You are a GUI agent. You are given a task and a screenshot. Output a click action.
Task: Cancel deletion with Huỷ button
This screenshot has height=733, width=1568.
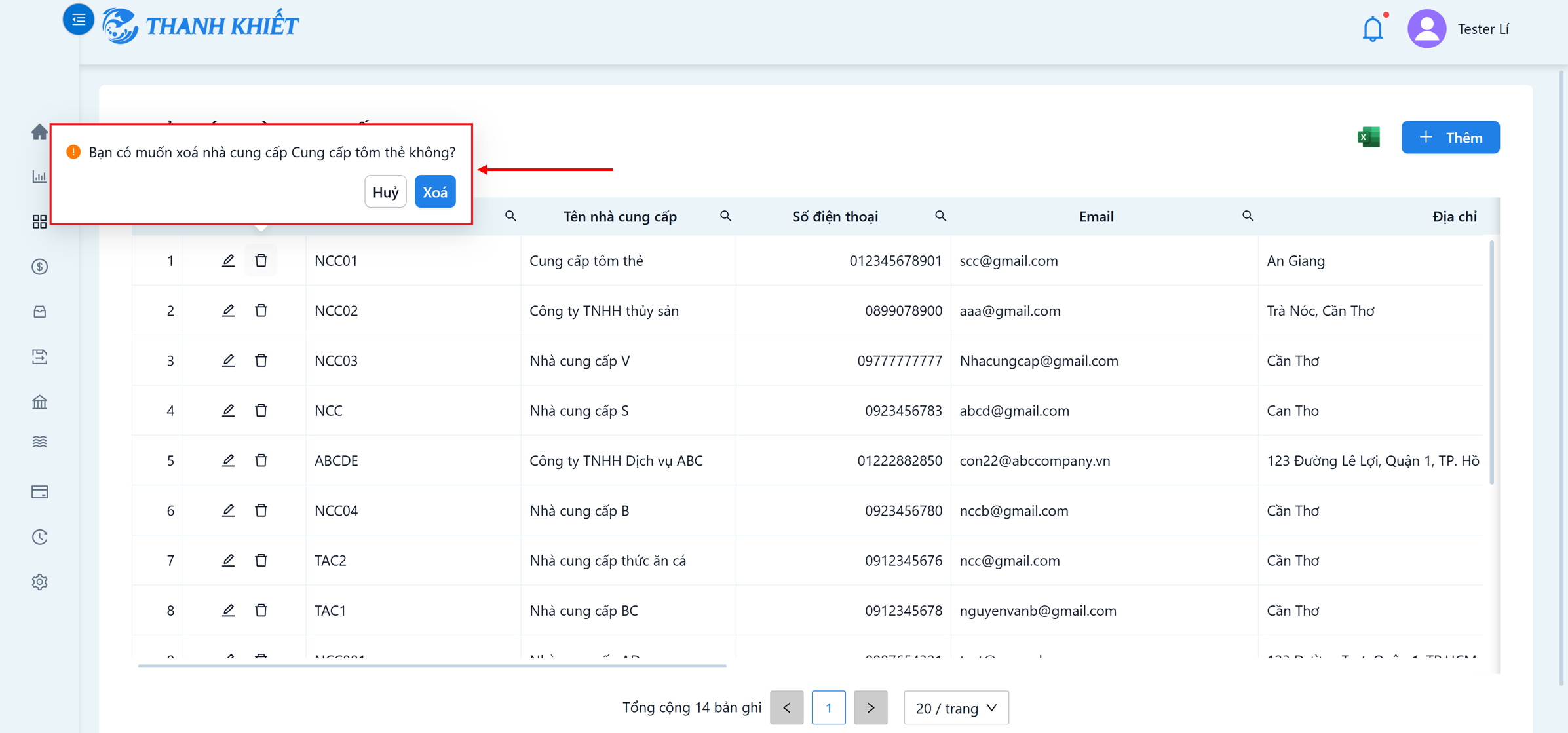(385, 192)
